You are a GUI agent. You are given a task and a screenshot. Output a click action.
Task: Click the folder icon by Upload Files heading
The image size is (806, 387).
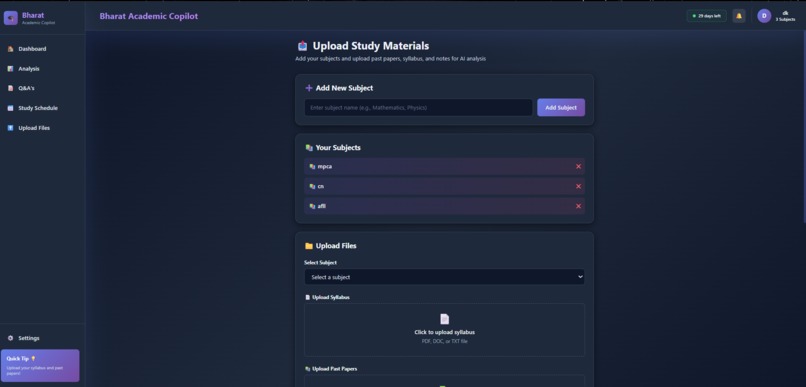pyautogui.click(x=309, y=246)
